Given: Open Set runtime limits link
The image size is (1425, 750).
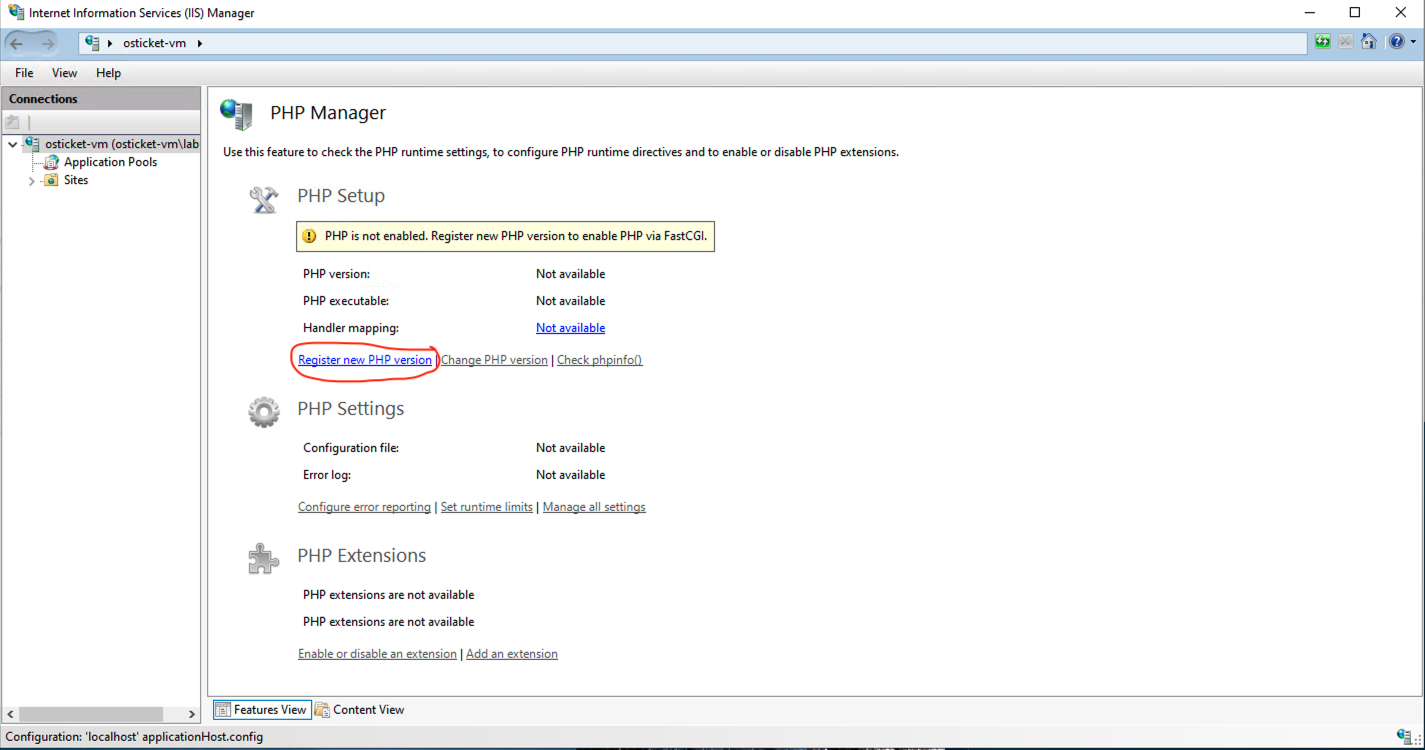Looking at the screenshot, I should pyautogui.click(x=487, y=507).
